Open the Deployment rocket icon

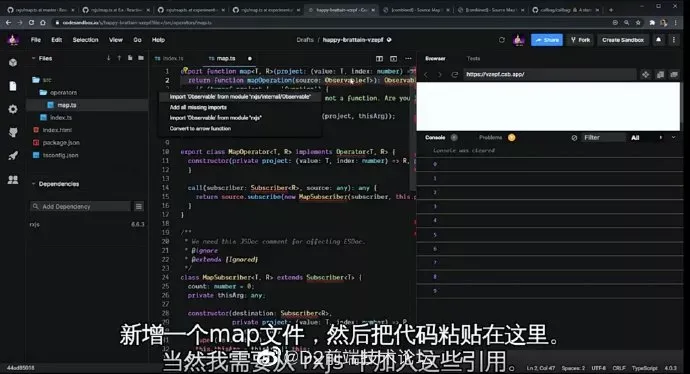click(13, 156)
